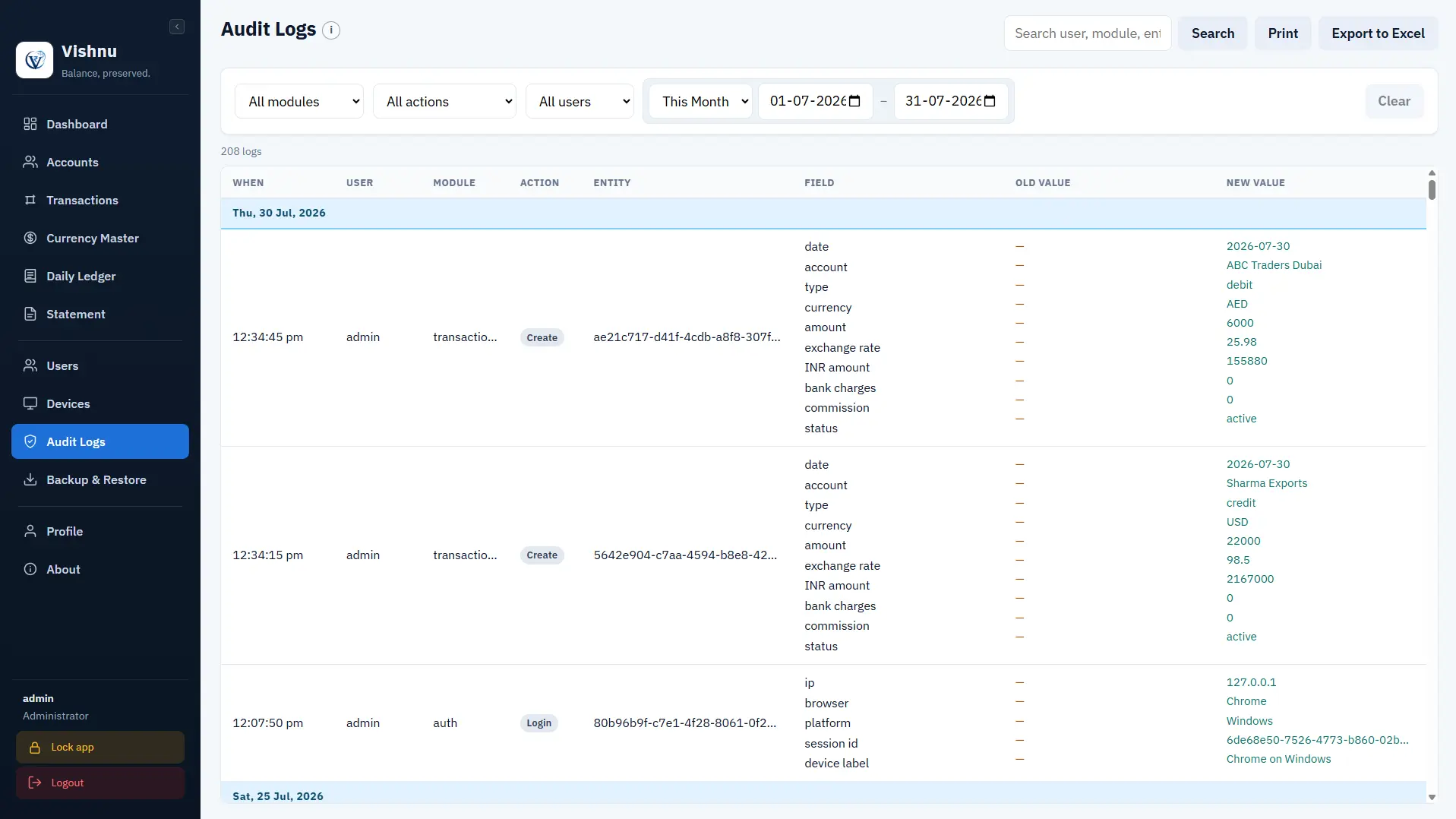Click the logout arrow icon
This screenshot has width=1456, height=819.
[35, 783]
